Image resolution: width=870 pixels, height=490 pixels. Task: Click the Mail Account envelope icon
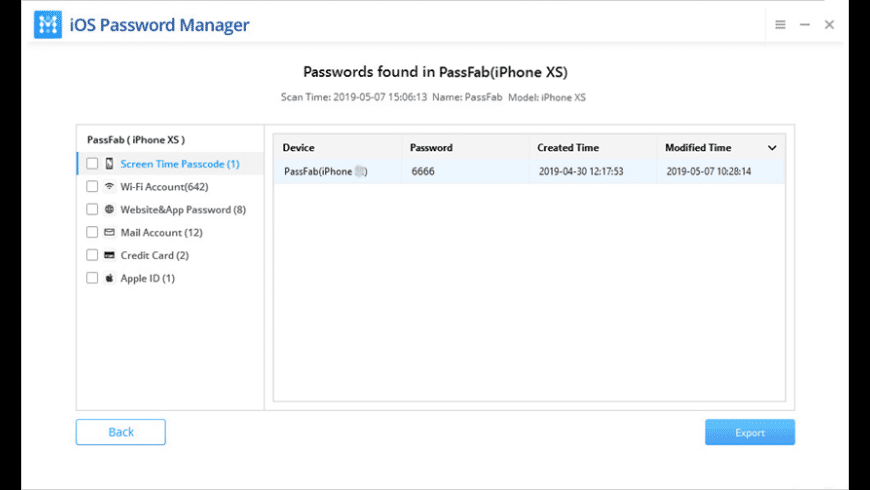[109, 232]
